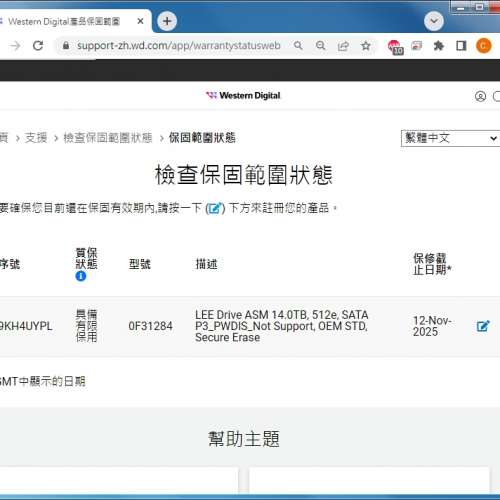The width and height of the screenshot is (500, 500).
Task: Toggle the browser side panel icon
Action: pyautogui.click(x=461, y=46)
